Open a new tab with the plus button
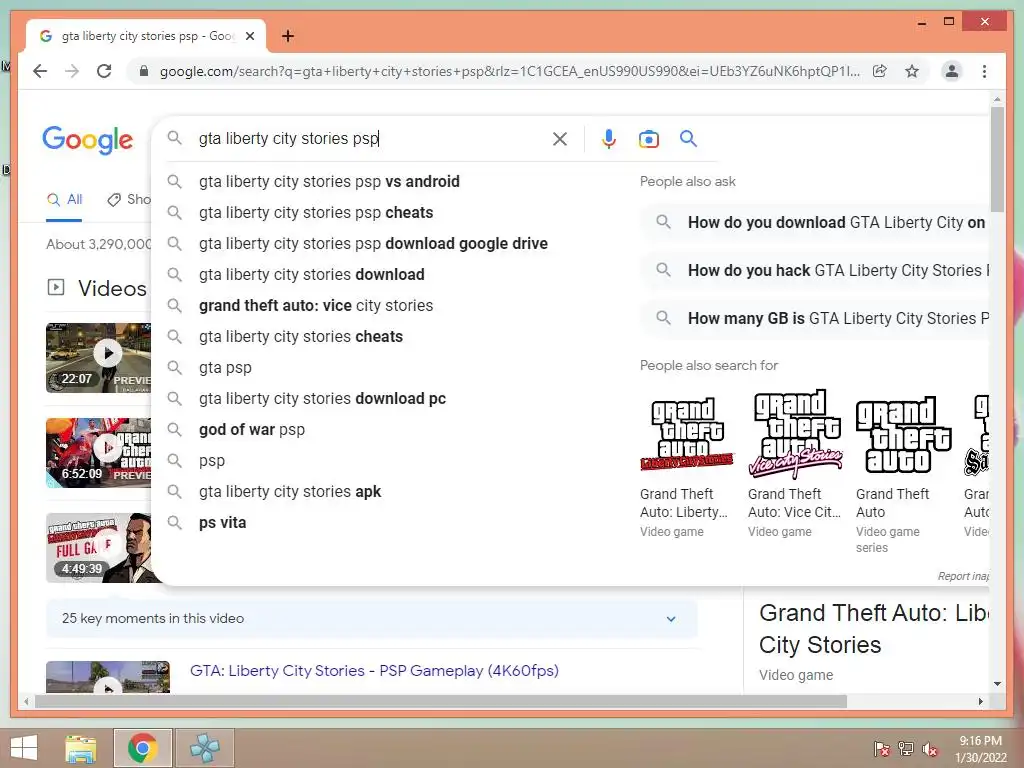This screenshot has height=768, width=1024. (x=288, y=36)
